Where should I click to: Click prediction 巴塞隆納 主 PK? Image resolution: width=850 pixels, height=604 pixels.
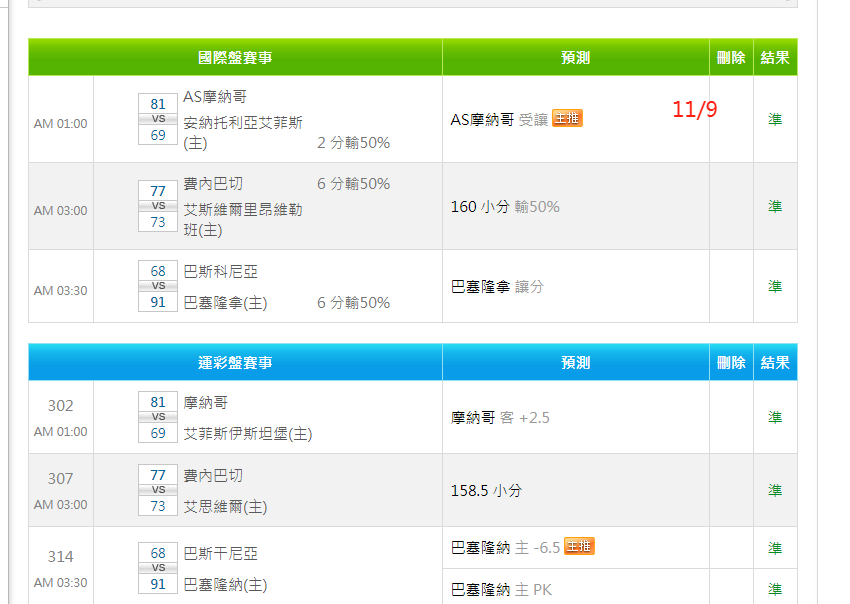(x=501, y=589)
